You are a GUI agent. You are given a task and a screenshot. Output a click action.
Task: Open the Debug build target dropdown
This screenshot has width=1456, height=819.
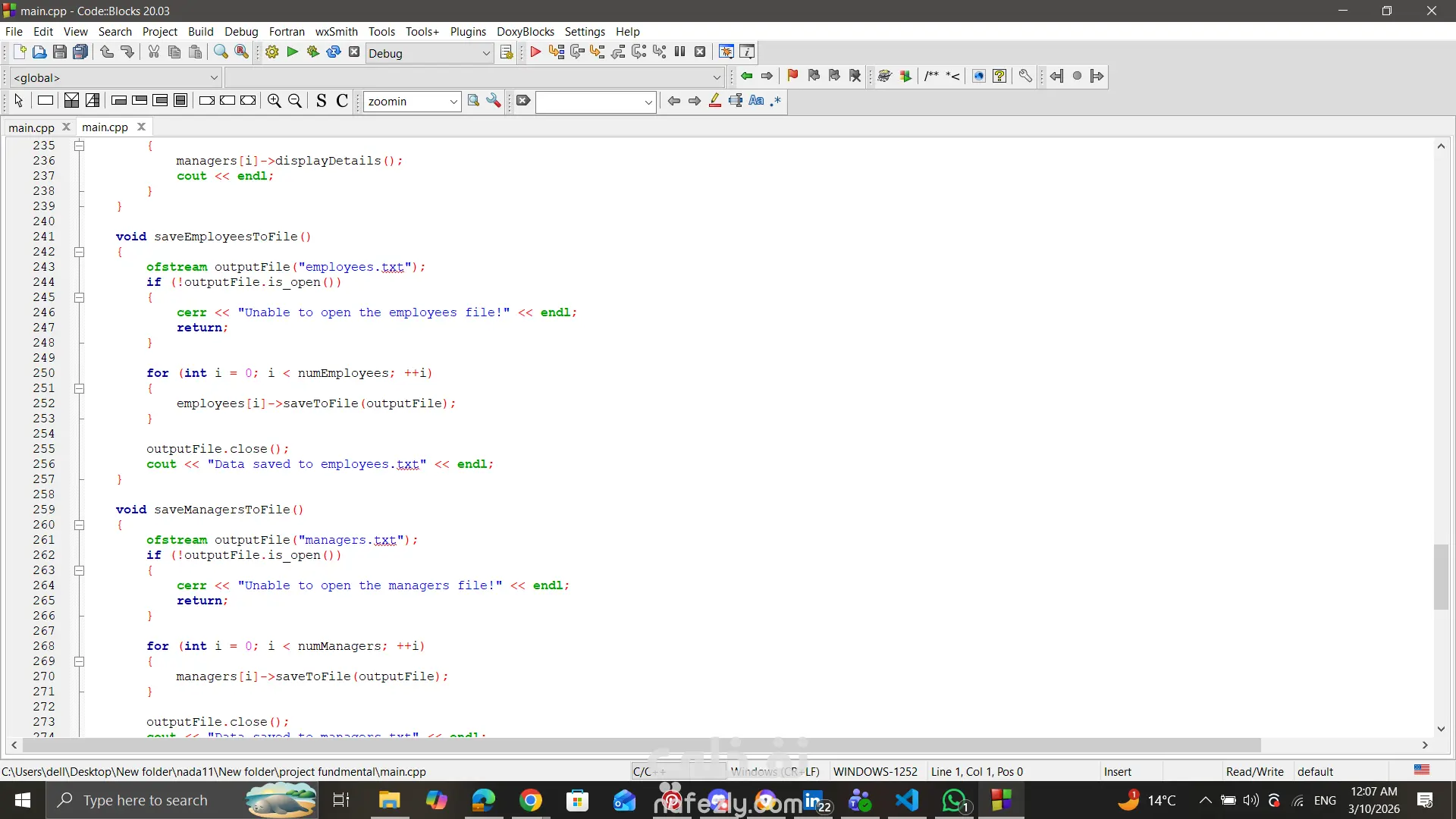[x=486, y=53]
